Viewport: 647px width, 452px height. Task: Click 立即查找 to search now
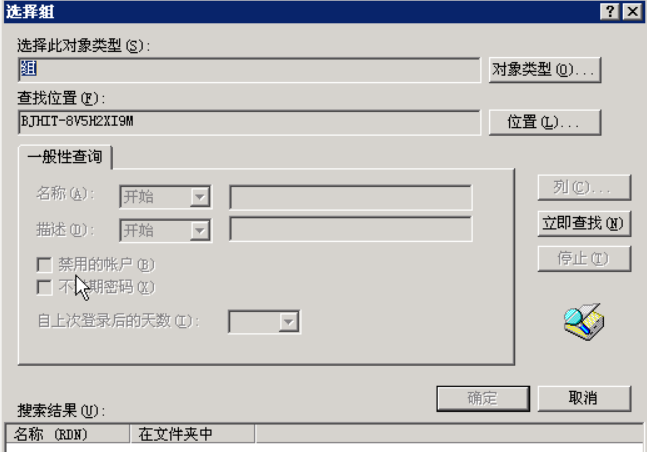584,223
